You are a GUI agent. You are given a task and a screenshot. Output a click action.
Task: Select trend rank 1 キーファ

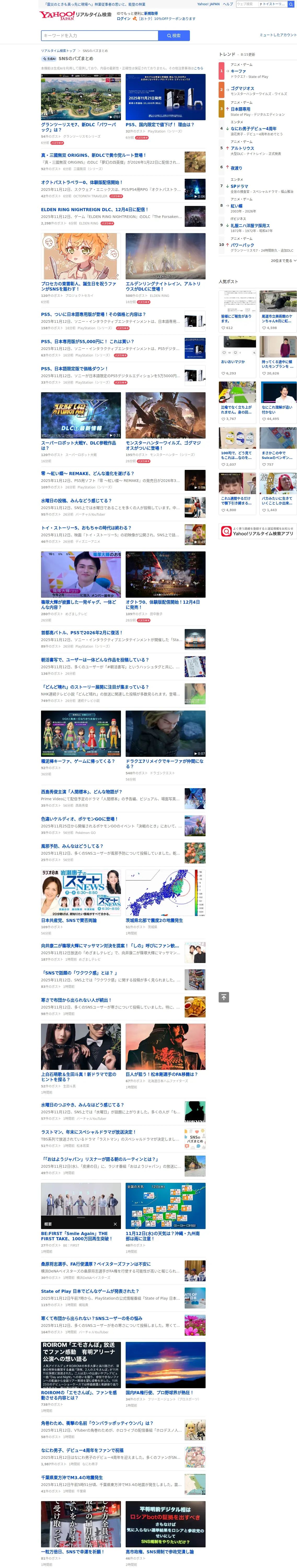click(x=238, y=71)
